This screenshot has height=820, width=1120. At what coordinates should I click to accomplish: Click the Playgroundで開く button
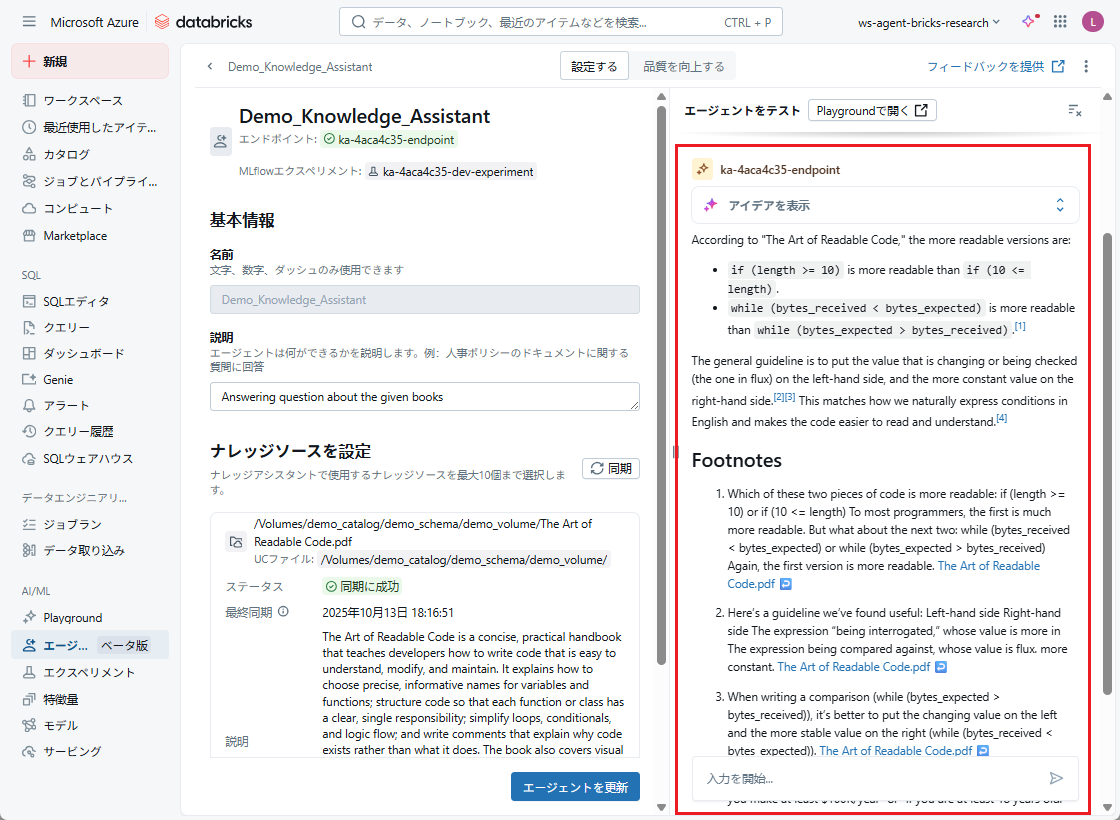[x=872, y=110]
